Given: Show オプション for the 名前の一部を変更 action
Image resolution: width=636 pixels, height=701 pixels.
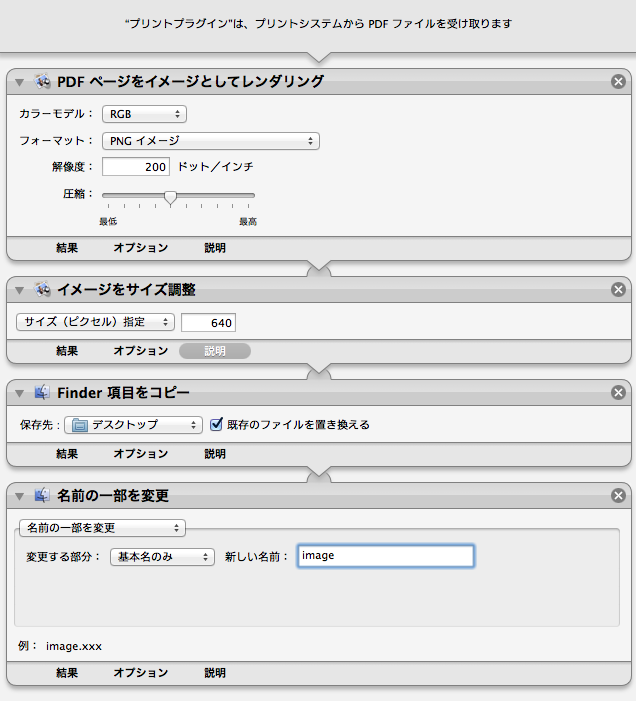Looking at the screenshot, I should click(141, 673).
